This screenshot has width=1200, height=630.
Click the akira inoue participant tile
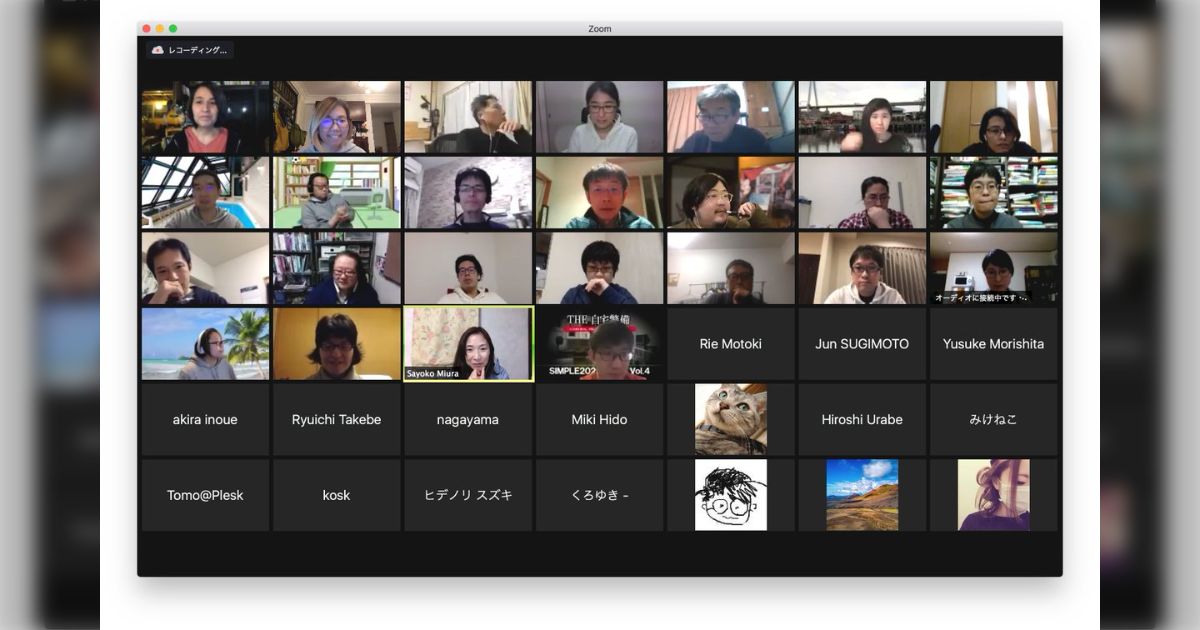click(x=205, y=419)
